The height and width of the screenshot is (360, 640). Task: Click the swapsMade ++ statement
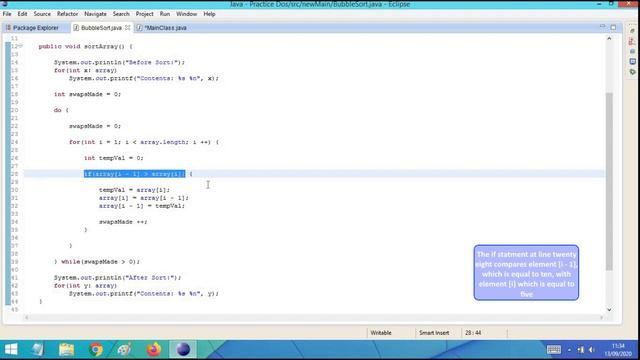(123, 222)
